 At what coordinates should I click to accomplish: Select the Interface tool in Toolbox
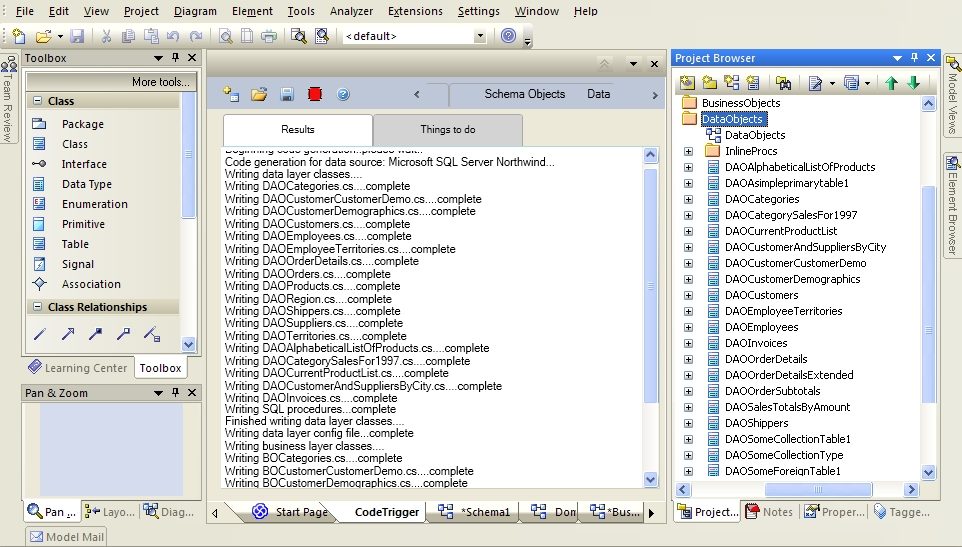click(84, 164)
